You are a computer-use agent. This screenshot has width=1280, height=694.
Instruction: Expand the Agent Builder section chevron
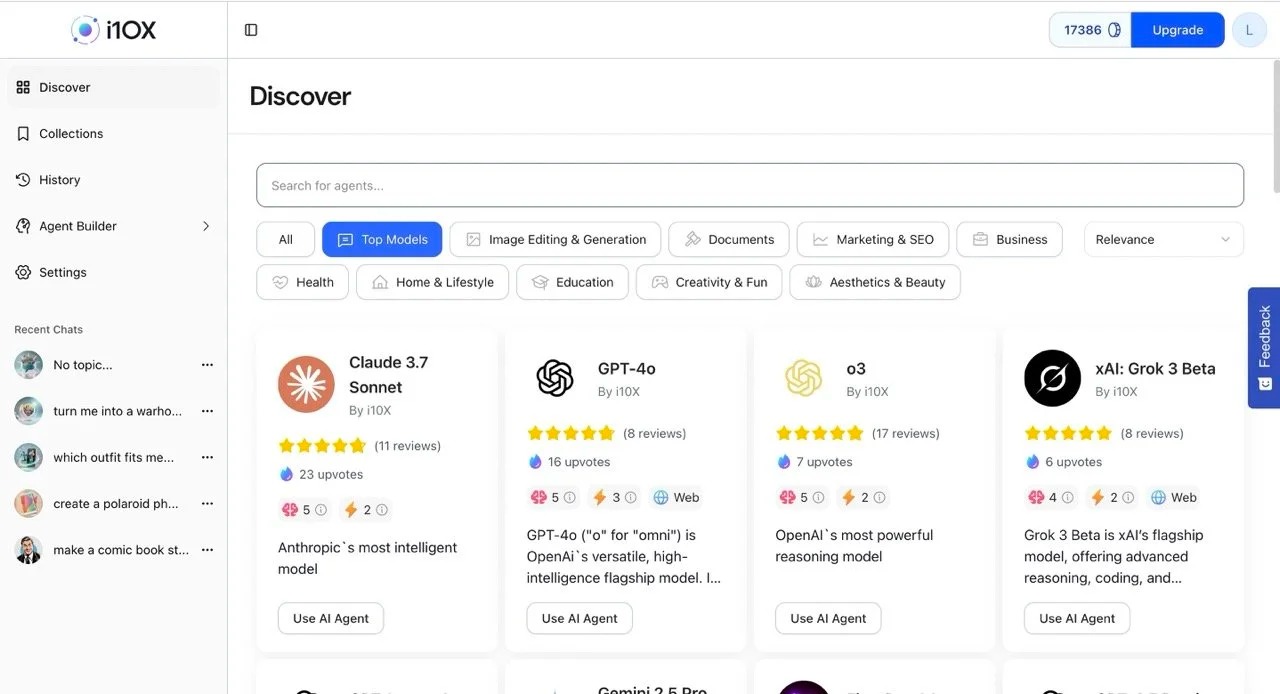pos(207,226)
